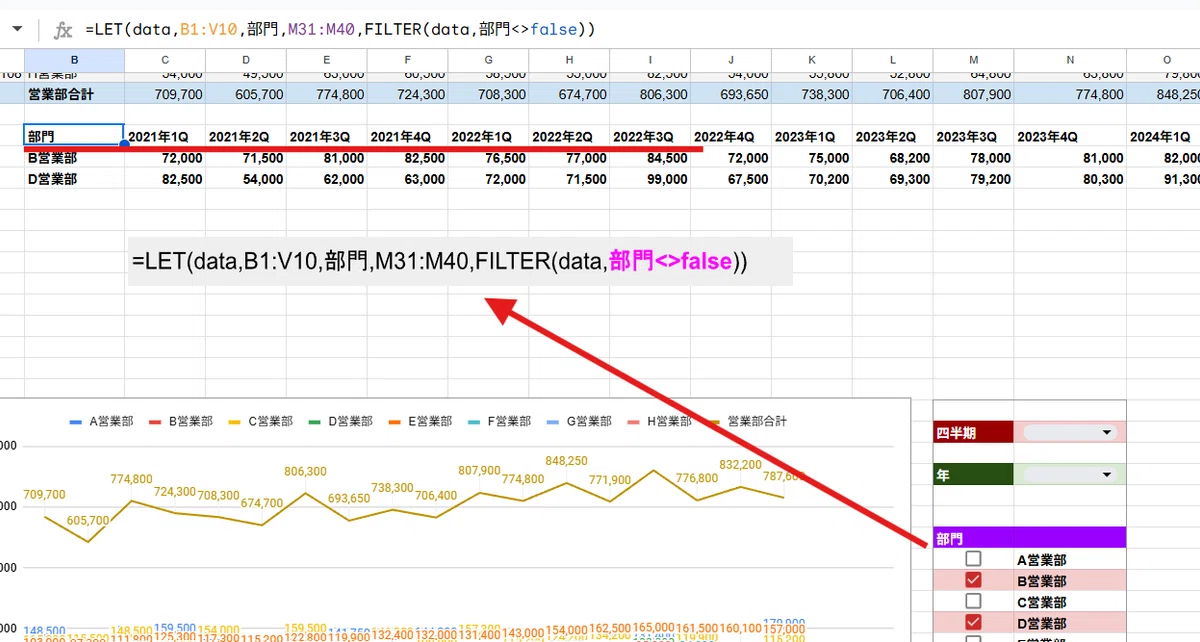This screenshot has height=642, width=1200.
Task: Click the 2022年4Q header cell
Action: tap(731, 136)
